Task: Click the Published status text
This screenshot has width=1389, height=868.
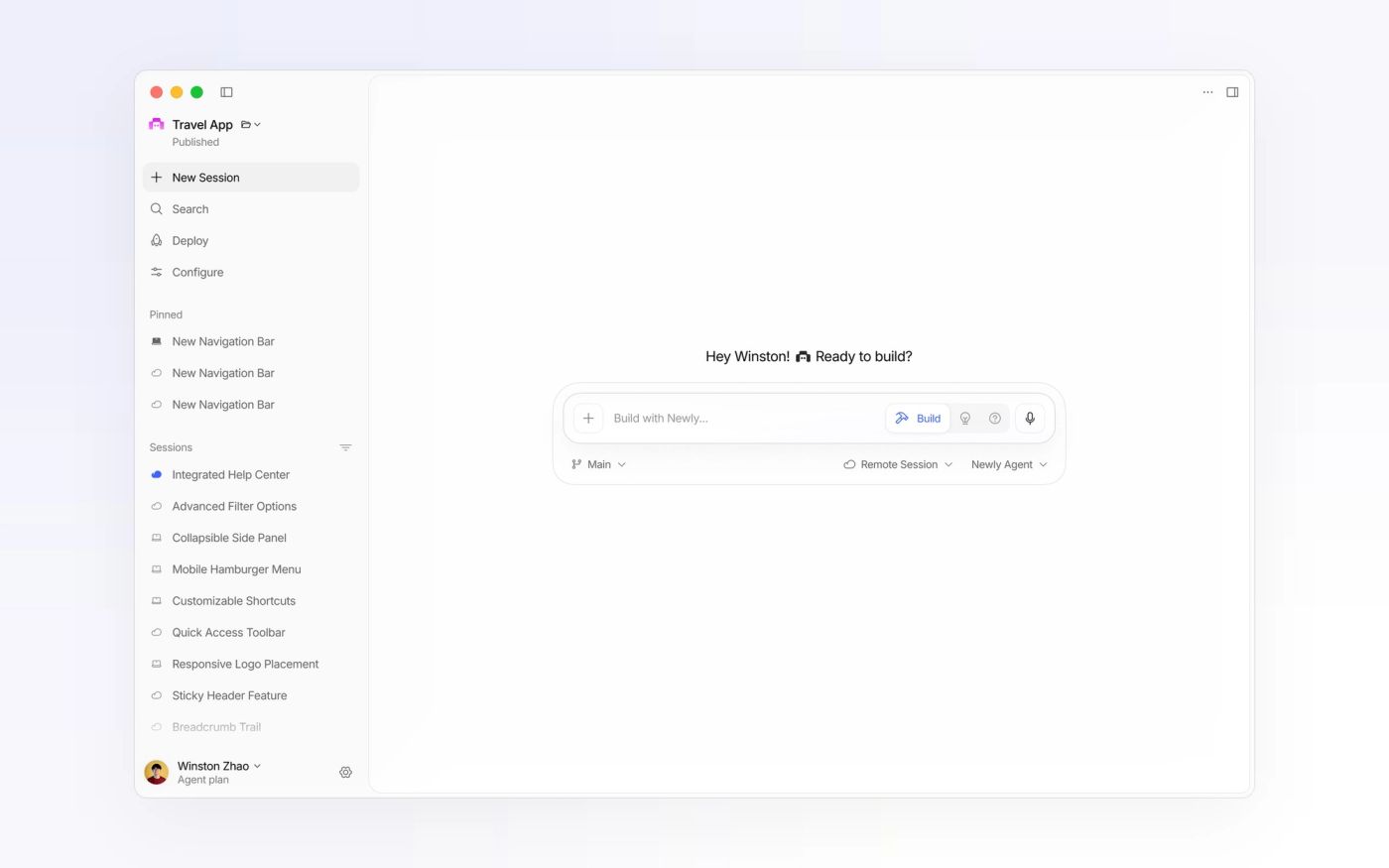Action: click(195, 142)
